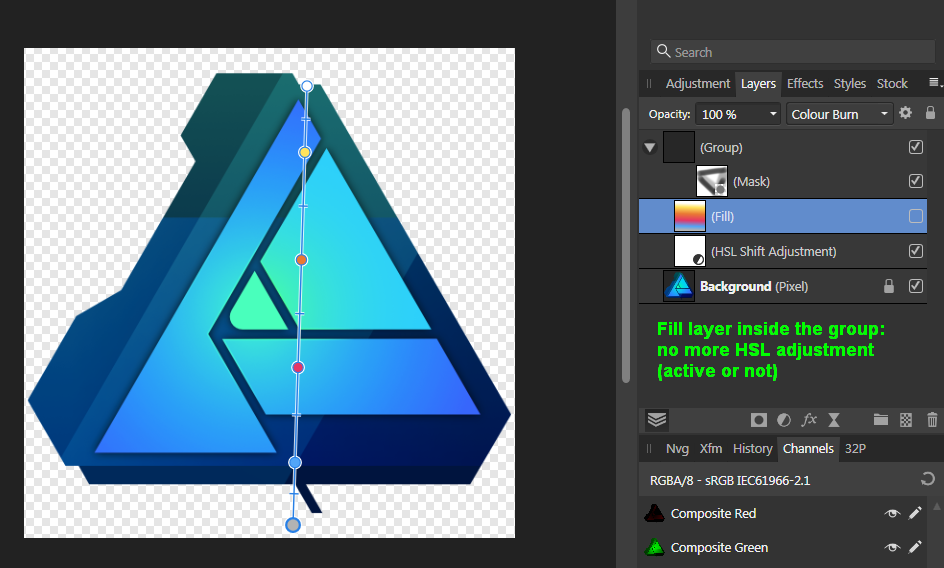944x568 pixels.
Task: Click the orange gradient colour stop
Action: point(301,260)
